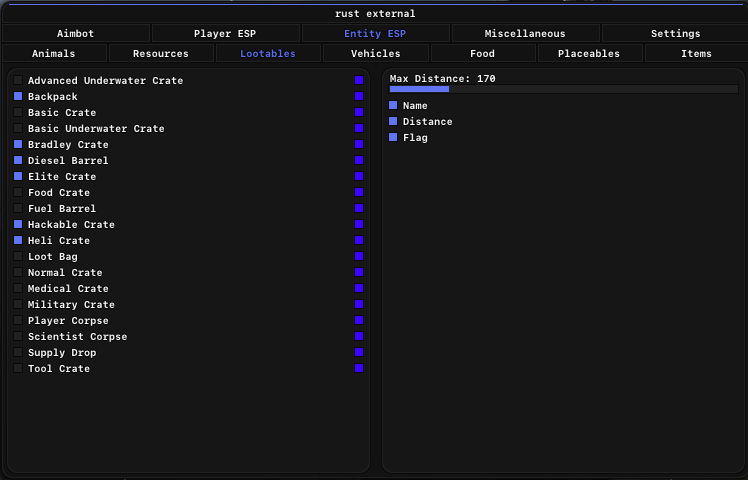Open the Basic Crate color swatch
The height and width of the screenshot is (480, 748).
tap(359, 112)
